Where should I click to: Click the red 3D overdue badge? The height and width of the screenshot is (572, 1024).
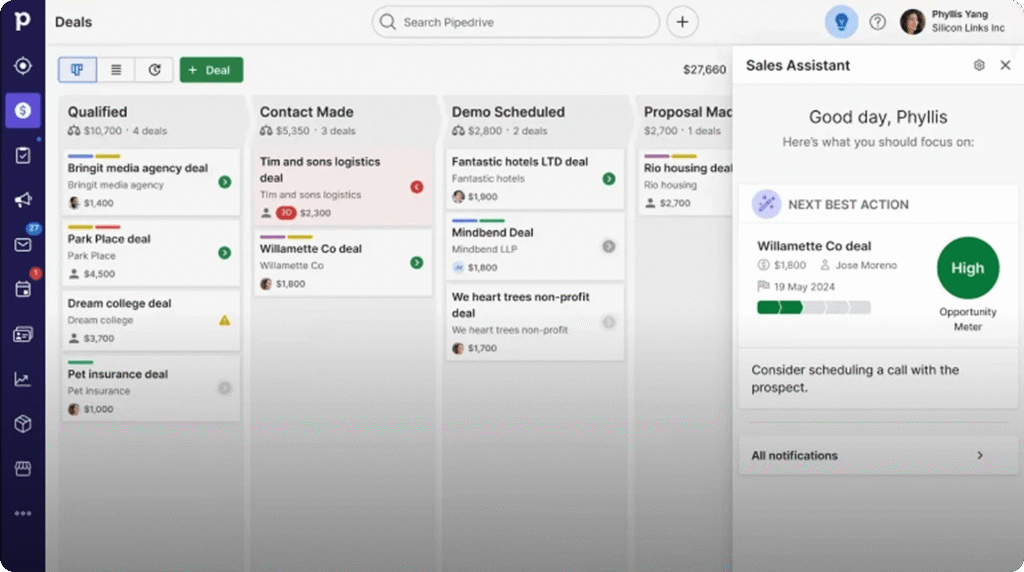pos(286,213)
